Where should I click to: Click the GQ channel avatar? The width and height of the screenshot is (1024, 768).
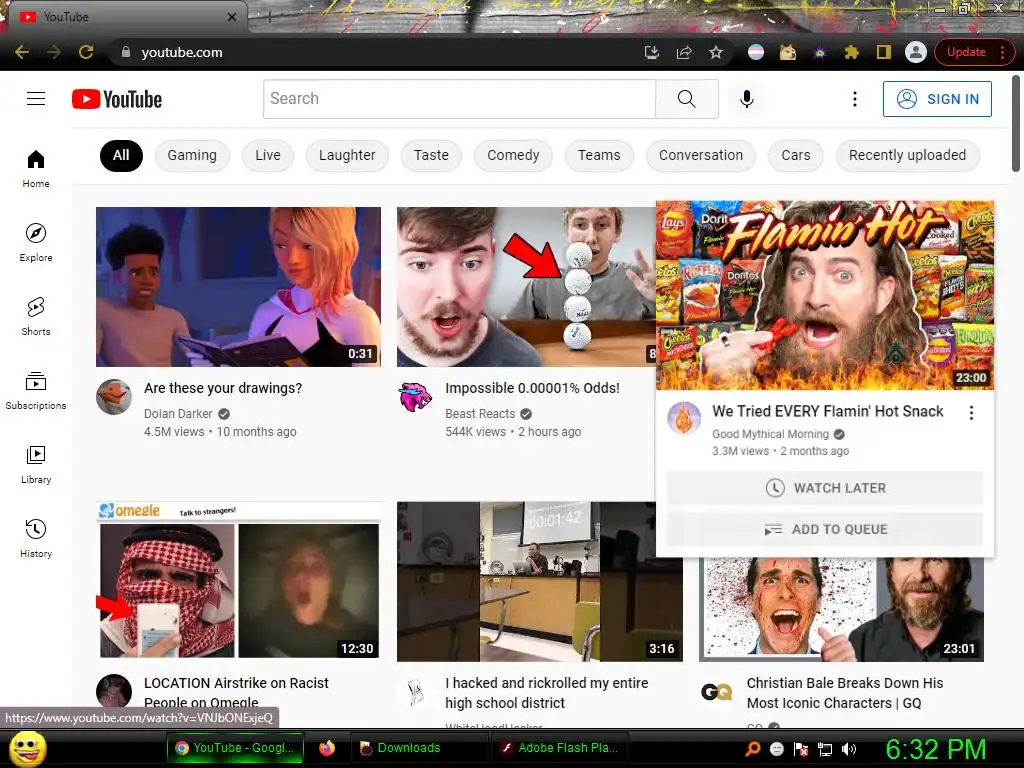pos(716,692)
